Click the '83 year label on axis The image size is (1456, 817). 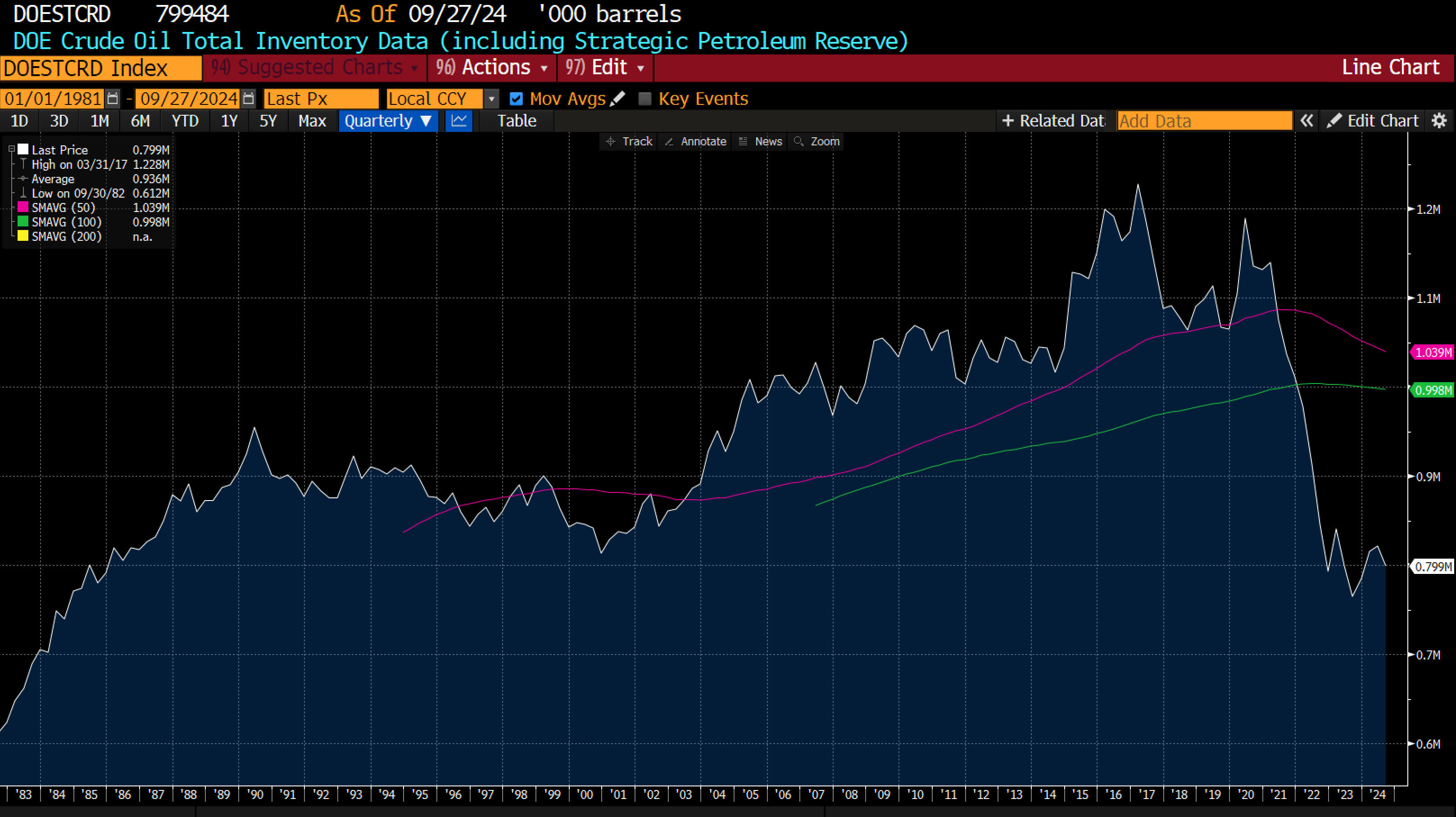tap(23, 794)
